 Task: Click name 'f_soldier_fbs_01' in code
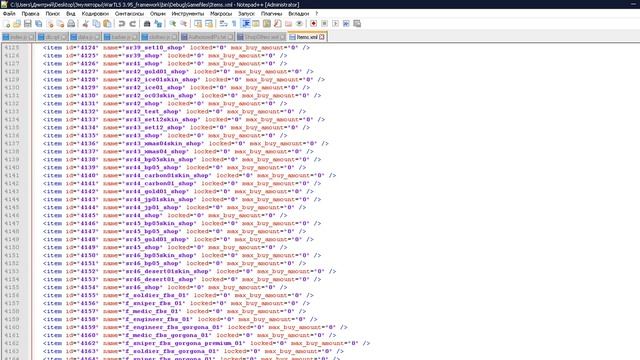(157, 296)
